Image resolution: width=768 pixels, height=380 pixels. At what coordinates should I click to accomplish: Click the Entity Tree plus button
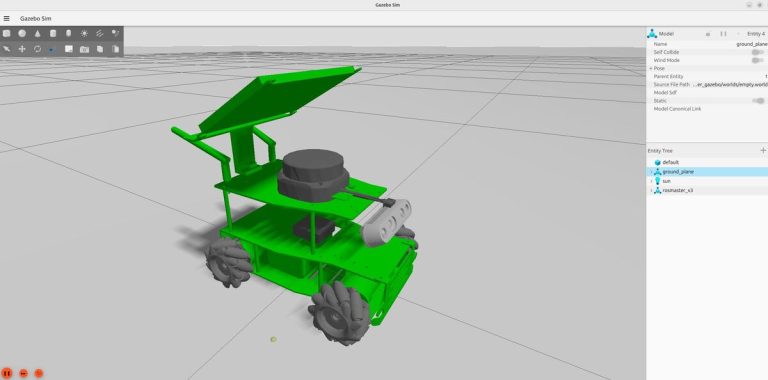(763, 150)
